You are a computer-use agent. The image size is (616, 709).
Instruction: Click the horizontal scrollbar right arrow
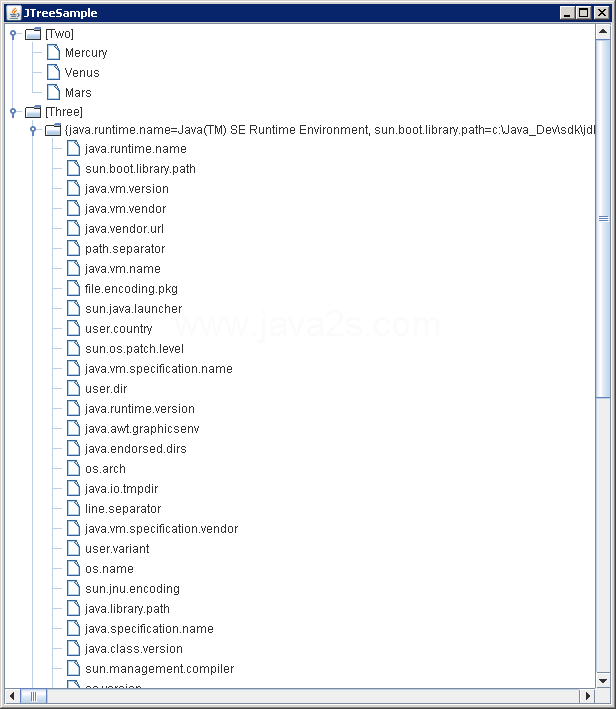588,696
